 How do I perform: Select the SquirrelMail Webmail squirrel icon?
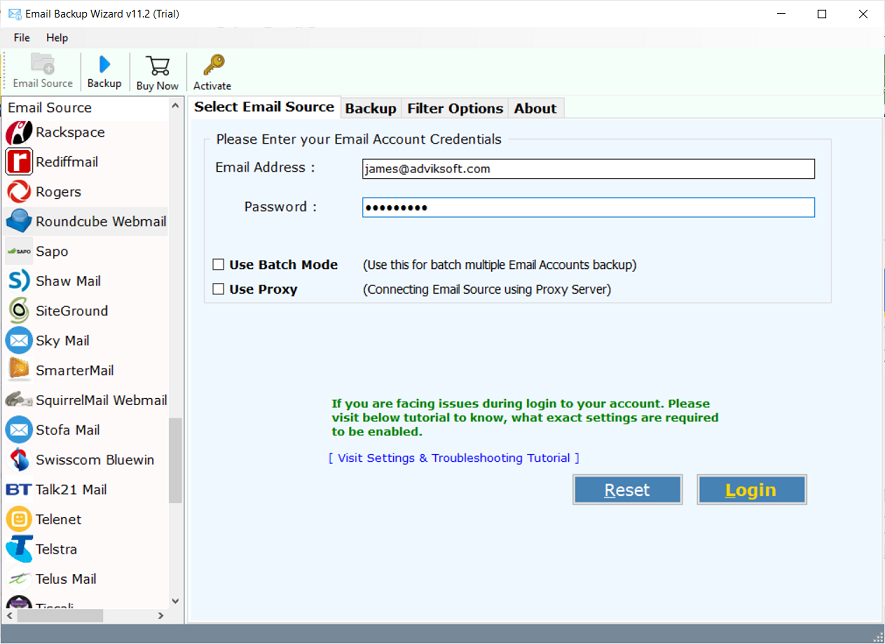(x=19, y=400)
